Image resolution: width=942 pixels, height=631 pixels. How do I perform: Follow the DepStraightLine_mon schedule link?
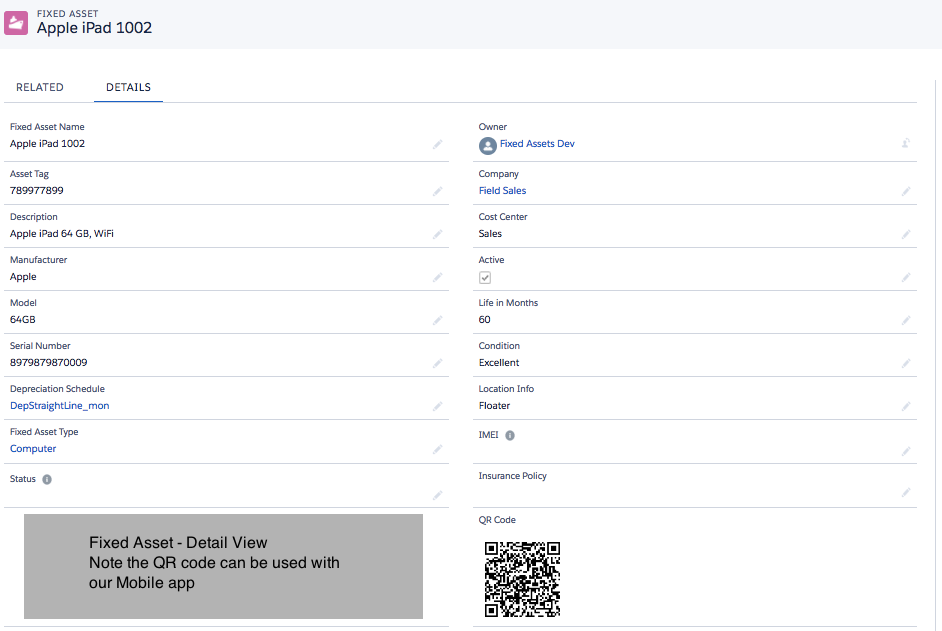pyautogui.click(x=59, y=406)
